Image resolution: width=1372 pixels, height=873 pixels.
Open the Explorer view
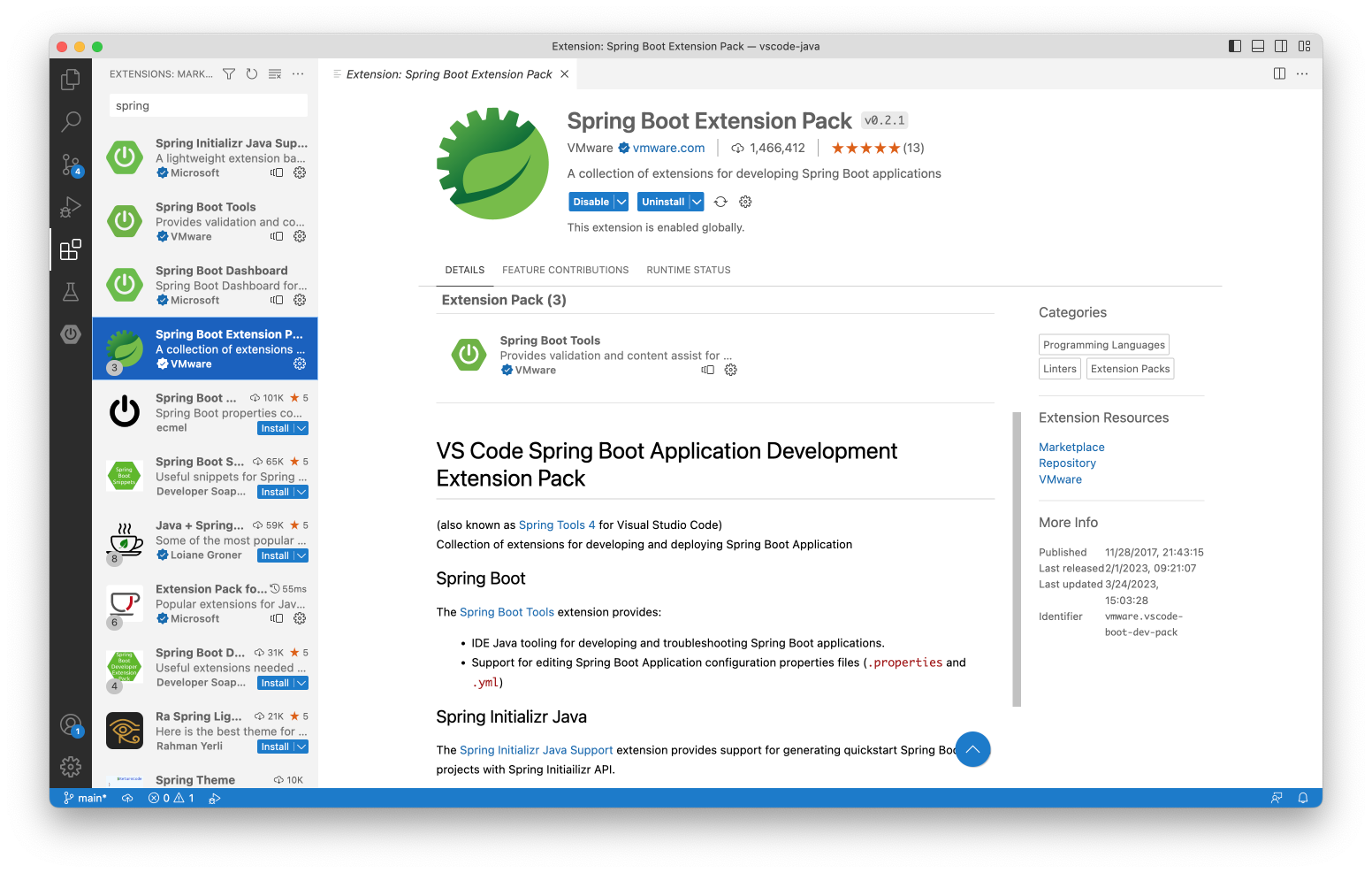point(71,79)
